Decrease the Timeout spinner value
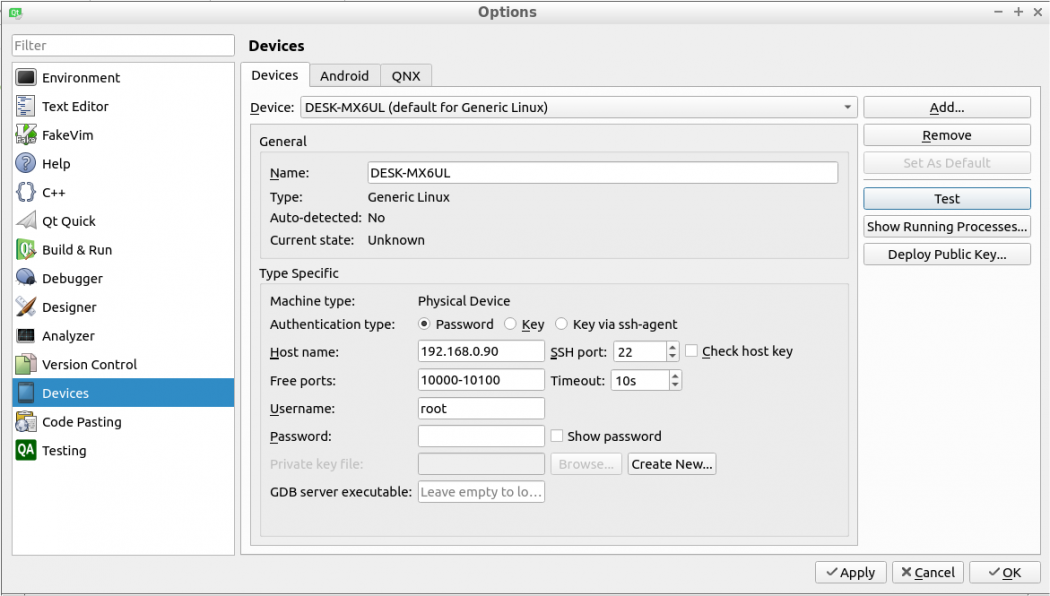 click(674, 385)
